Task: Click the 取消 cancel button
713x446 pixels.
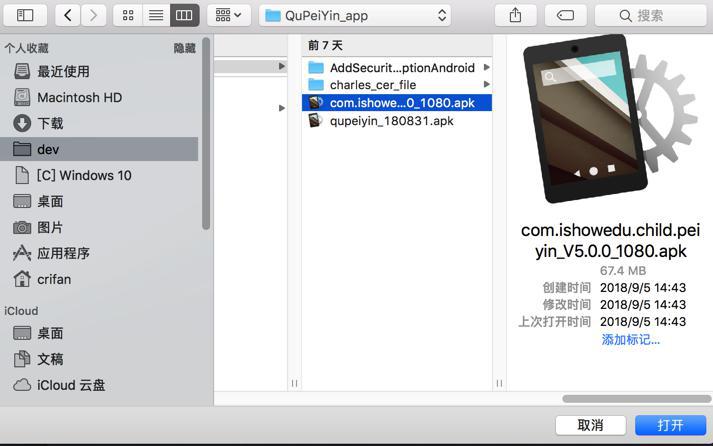Action: [590, 425]
